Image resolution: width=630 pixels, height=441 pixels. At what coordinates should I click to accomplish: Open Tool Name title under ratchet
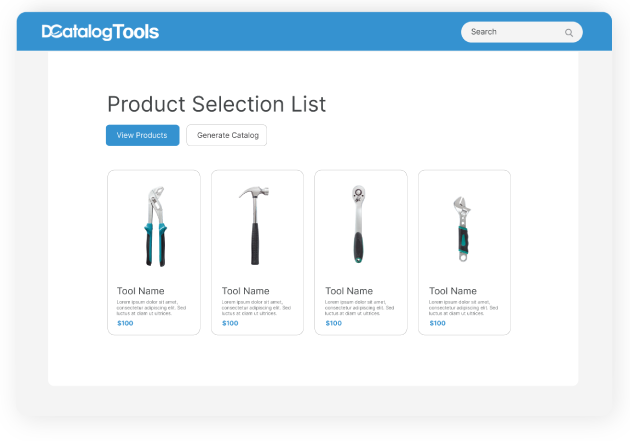click(x=349, y=291)
